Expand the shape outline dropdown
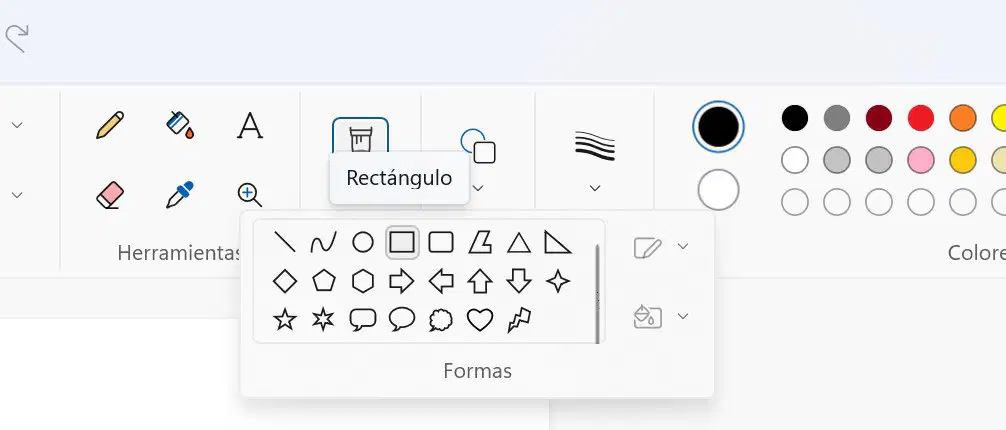Screen dimensions: 1006x430 (x=683, y=246)
